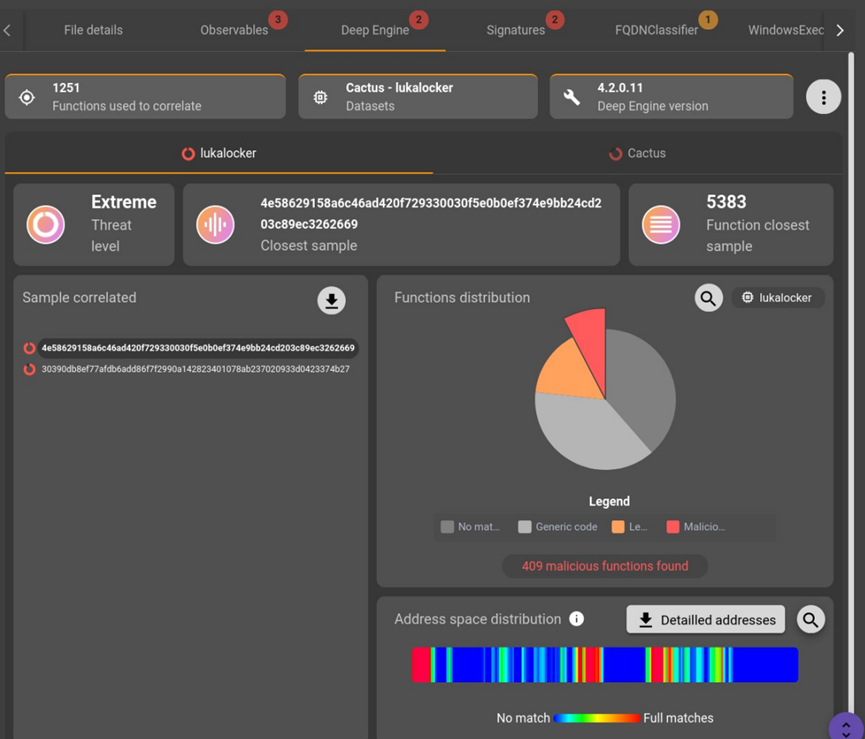Click the Function closest sample list icon
The height and width of the screenshot is (739, 865).
661,224
